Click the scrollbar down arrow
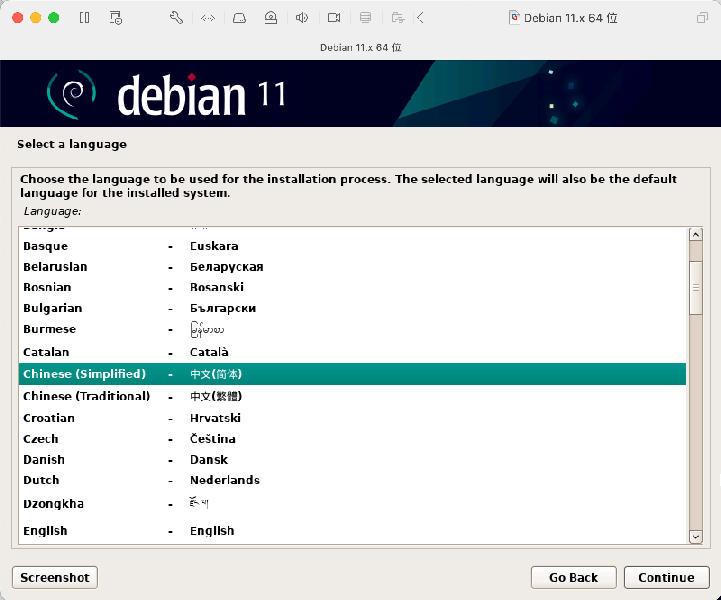 coord(696,537)
